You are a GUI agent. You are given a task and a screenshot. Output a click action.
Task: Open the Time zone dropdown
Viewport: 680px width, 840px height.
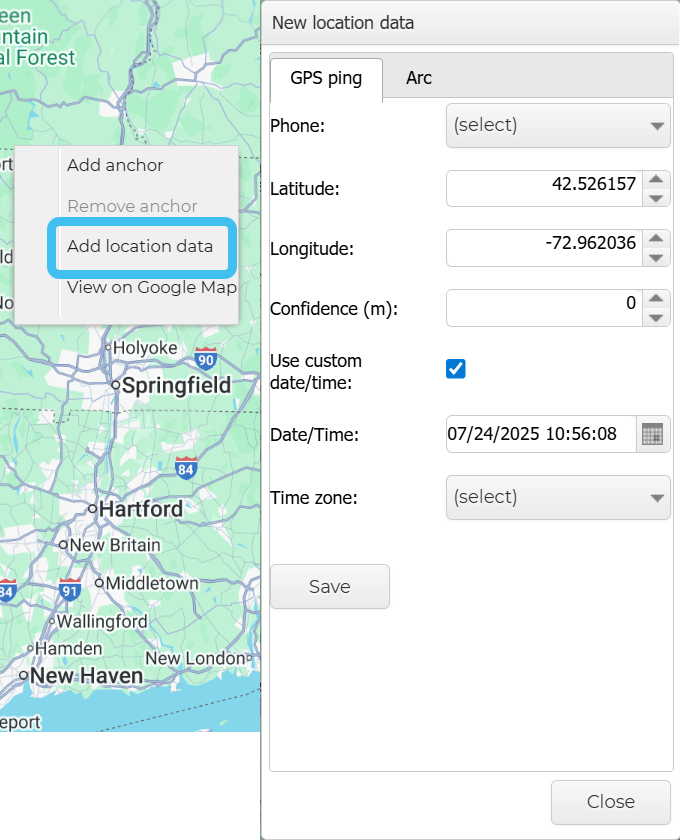point(557,497)
